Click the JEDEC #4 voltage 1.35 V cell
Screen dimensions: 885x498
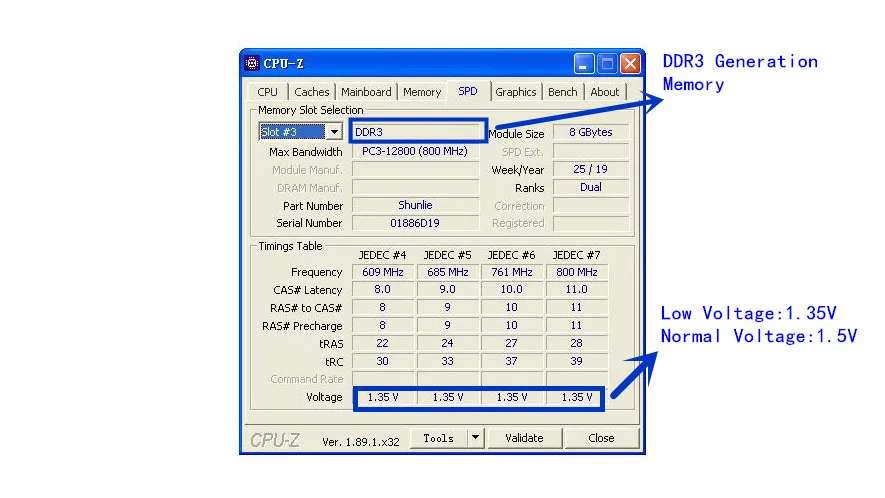383,397
